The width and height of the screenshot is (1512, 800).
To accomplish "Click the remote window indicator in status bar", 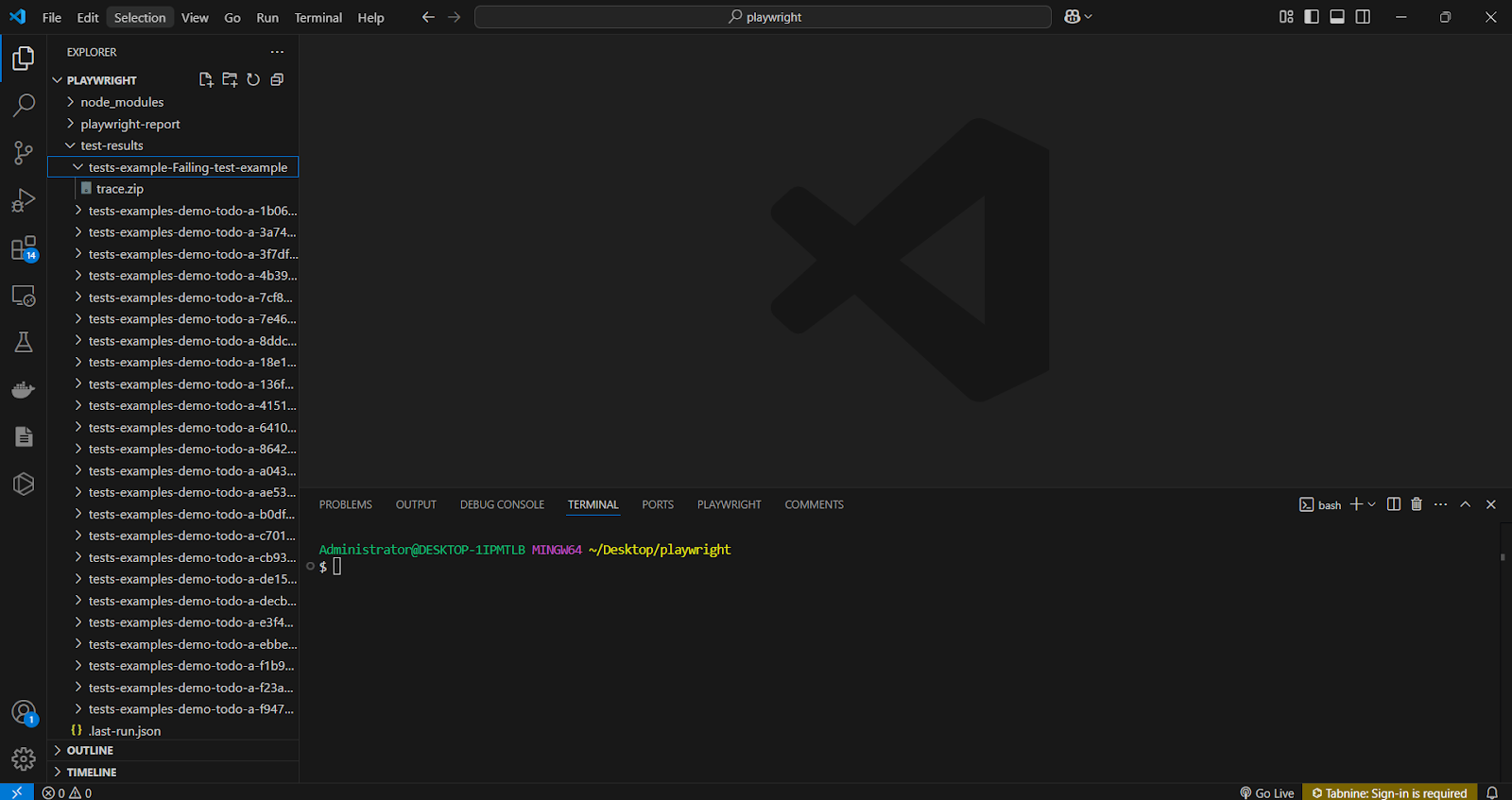I will [16, 792].
